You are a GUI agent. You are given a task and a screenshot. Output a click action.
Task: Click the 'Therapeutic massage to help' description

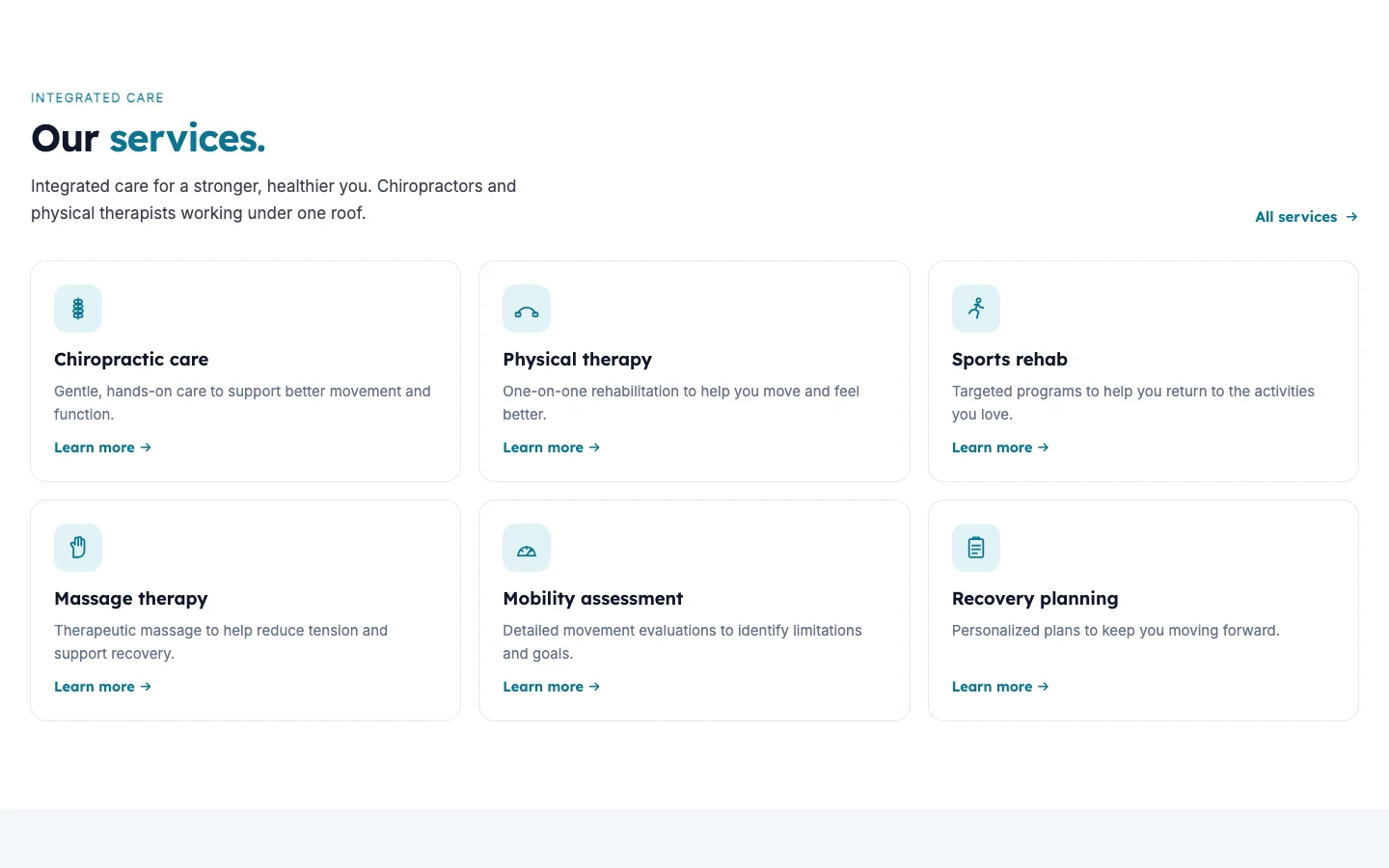(x=221, y=642)
